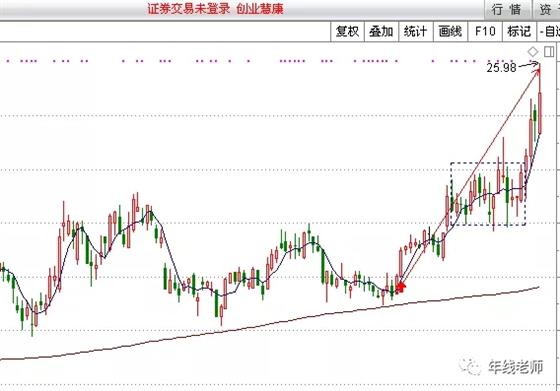Click the 创业慧康 stock name
This screenshot has width=560, height=391.
pyautogui.click(x=260, y=9)
